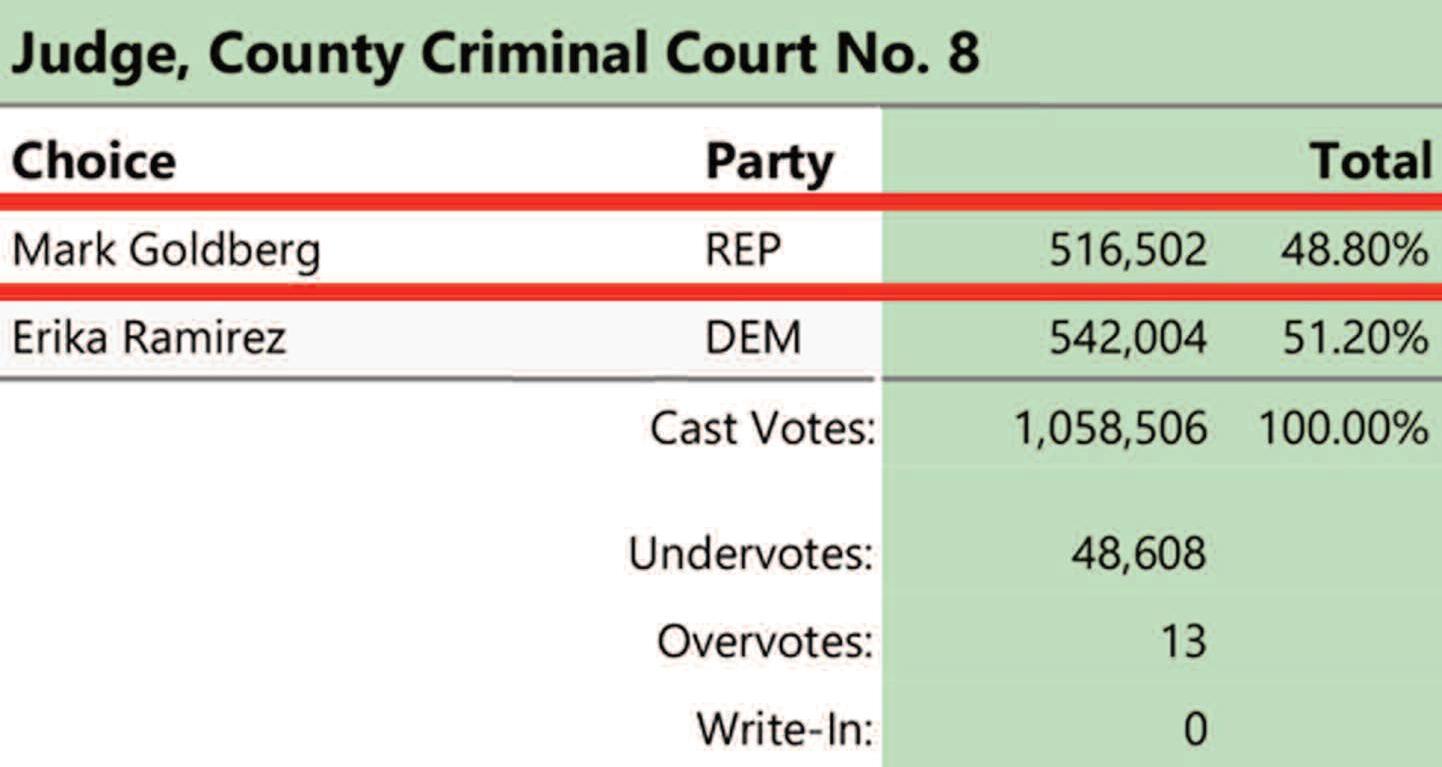This screenshot has height=767, width=1442.
Task: Click the Judge, County Criminal Court No. 8 heading
Action: [x=494, y=54]
